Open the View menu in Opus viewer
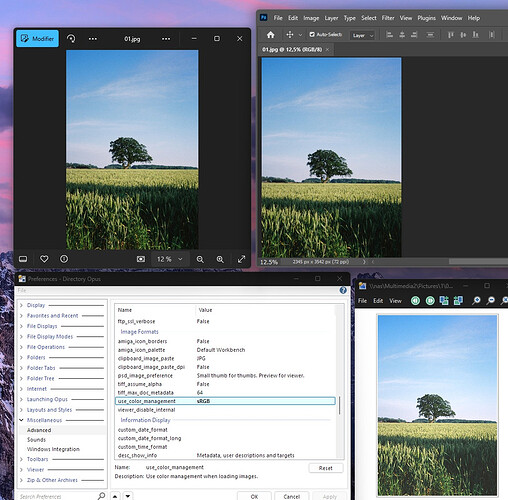The height and width of the screenshot is (500, 508). tap(395, 301)
